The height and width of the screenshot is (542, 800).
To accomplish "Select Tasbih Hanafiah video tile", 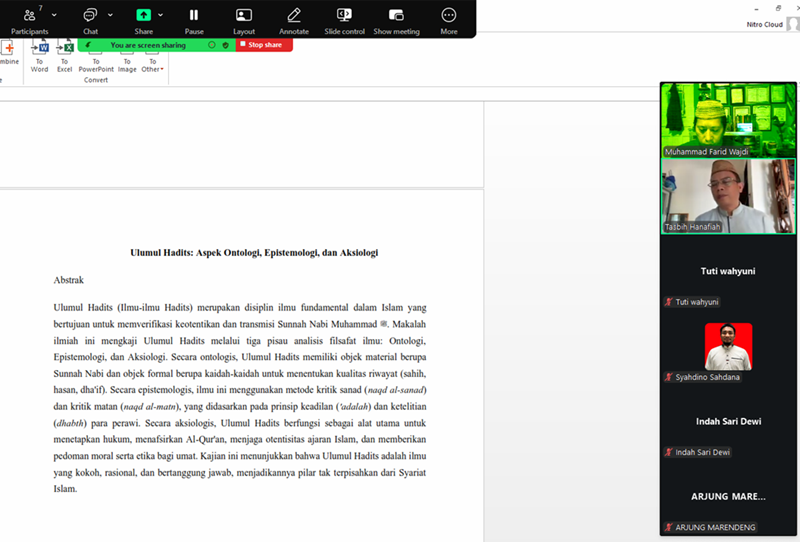I will tap(728, 196).
